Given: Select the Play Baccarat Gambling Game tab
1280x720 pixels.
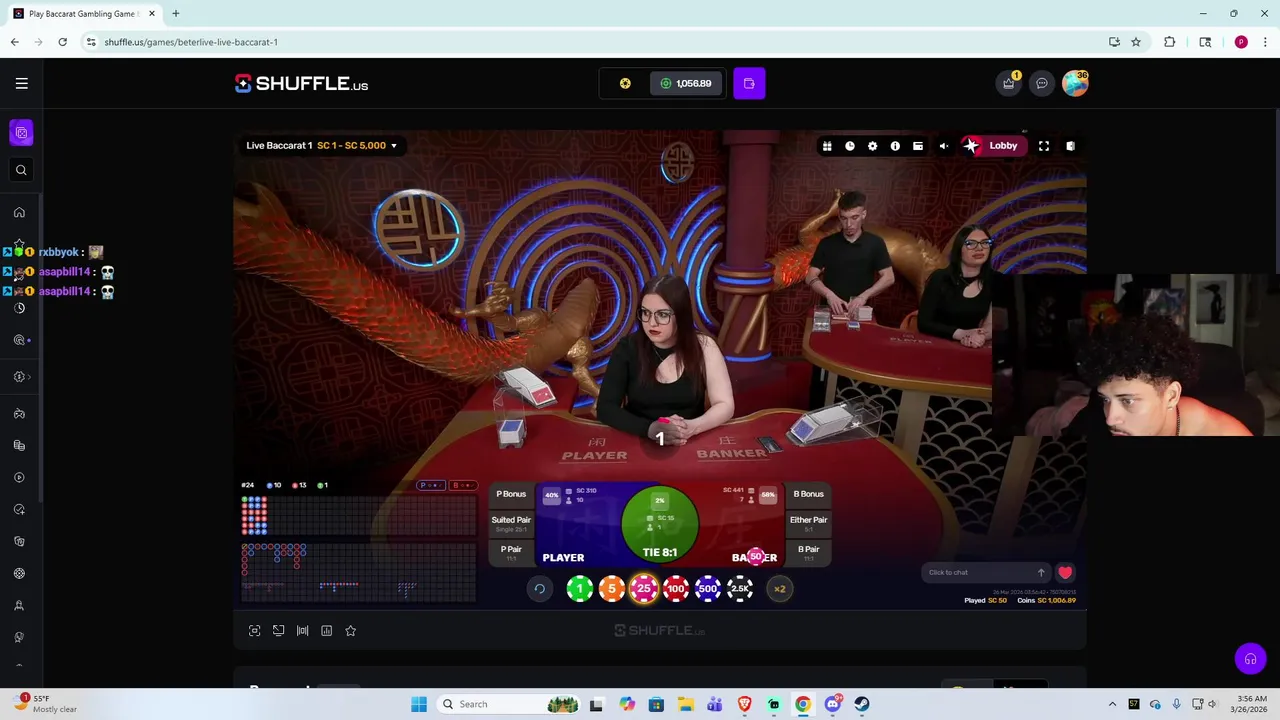Looking at the screenshot, I should [83, 14].
